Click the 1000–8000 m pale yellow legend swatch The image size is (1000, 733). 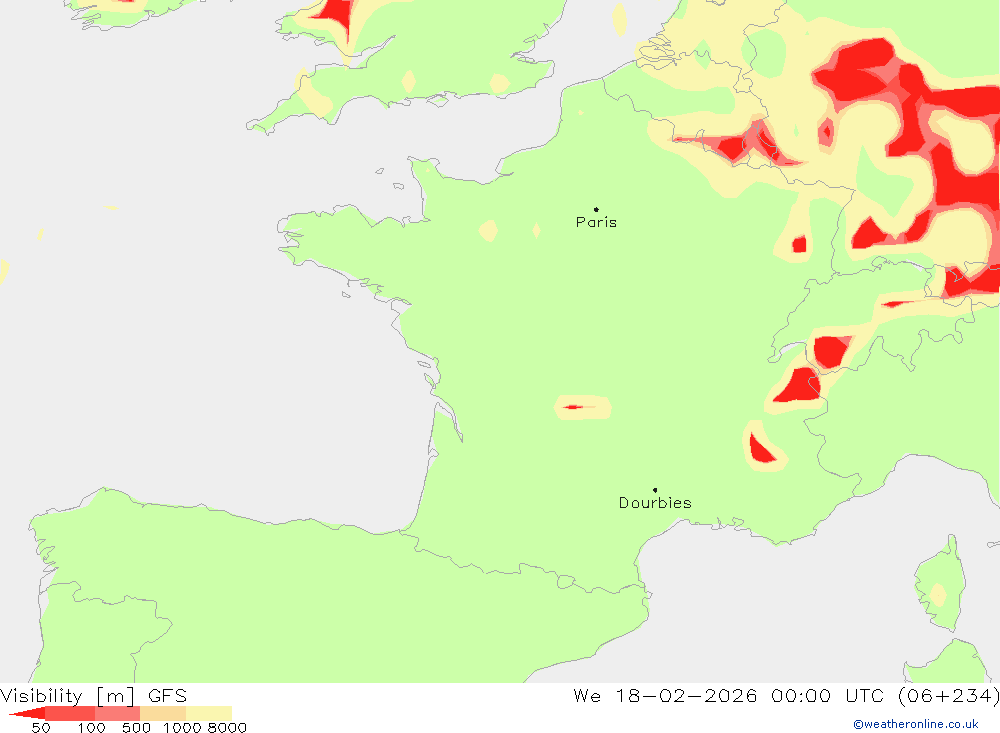[209, 713]
